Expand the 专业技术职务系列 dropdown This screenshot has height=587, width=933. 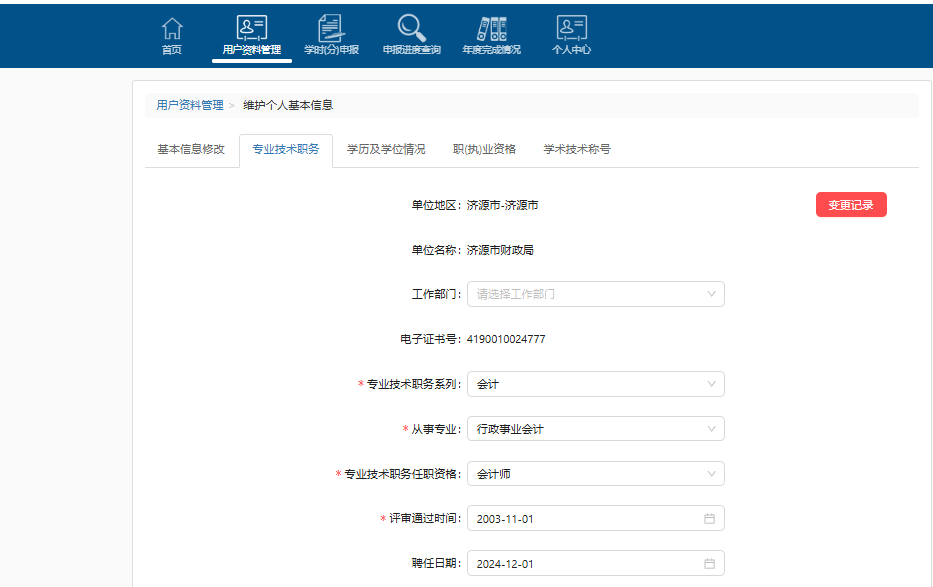pyautogui.click(x=595, y=384)
